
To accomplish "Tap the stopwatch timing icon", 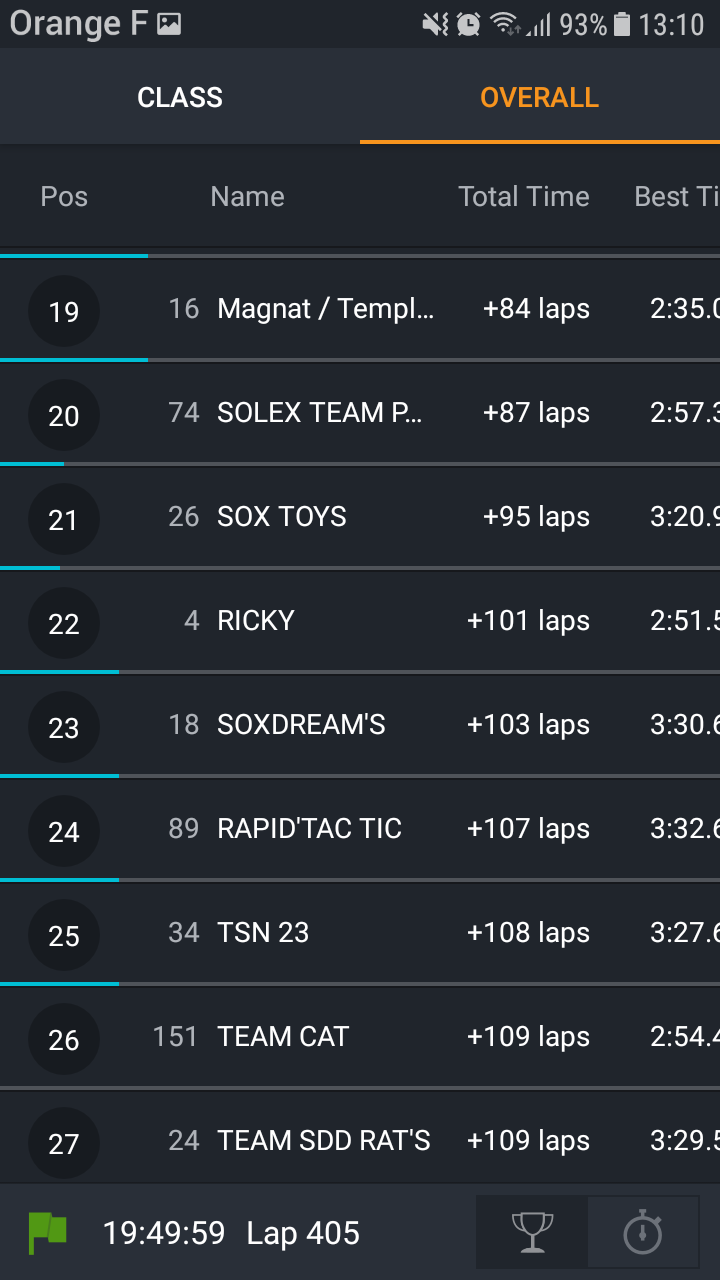I will click(643, 1232).
